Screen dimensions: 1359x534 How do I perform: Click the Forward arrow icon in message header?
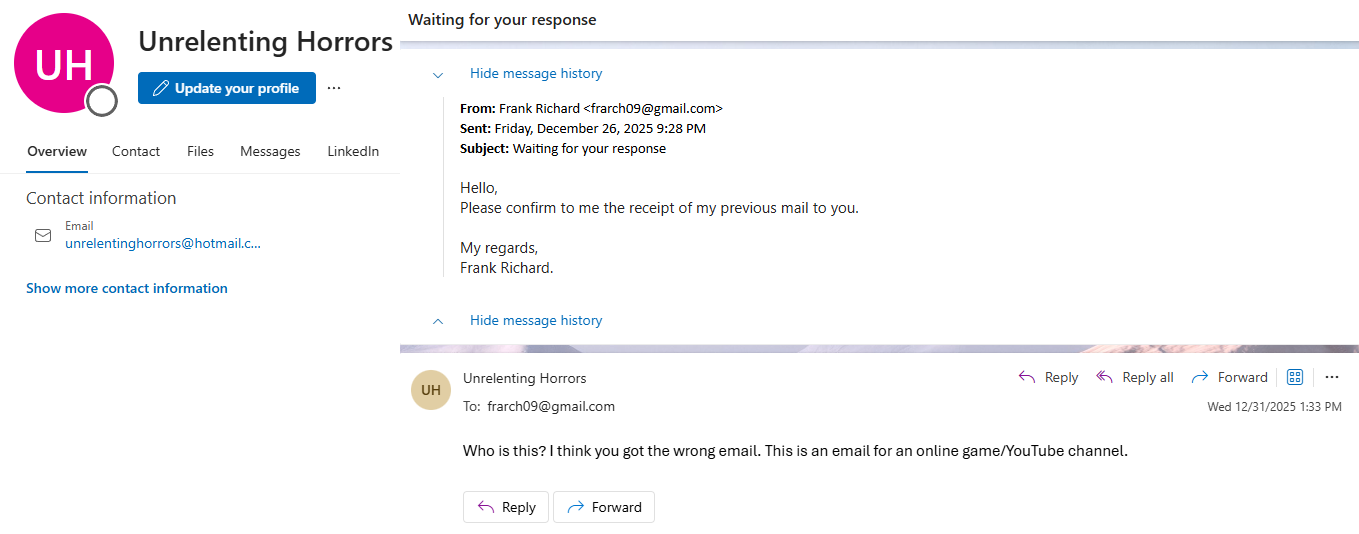(1197, 377)
